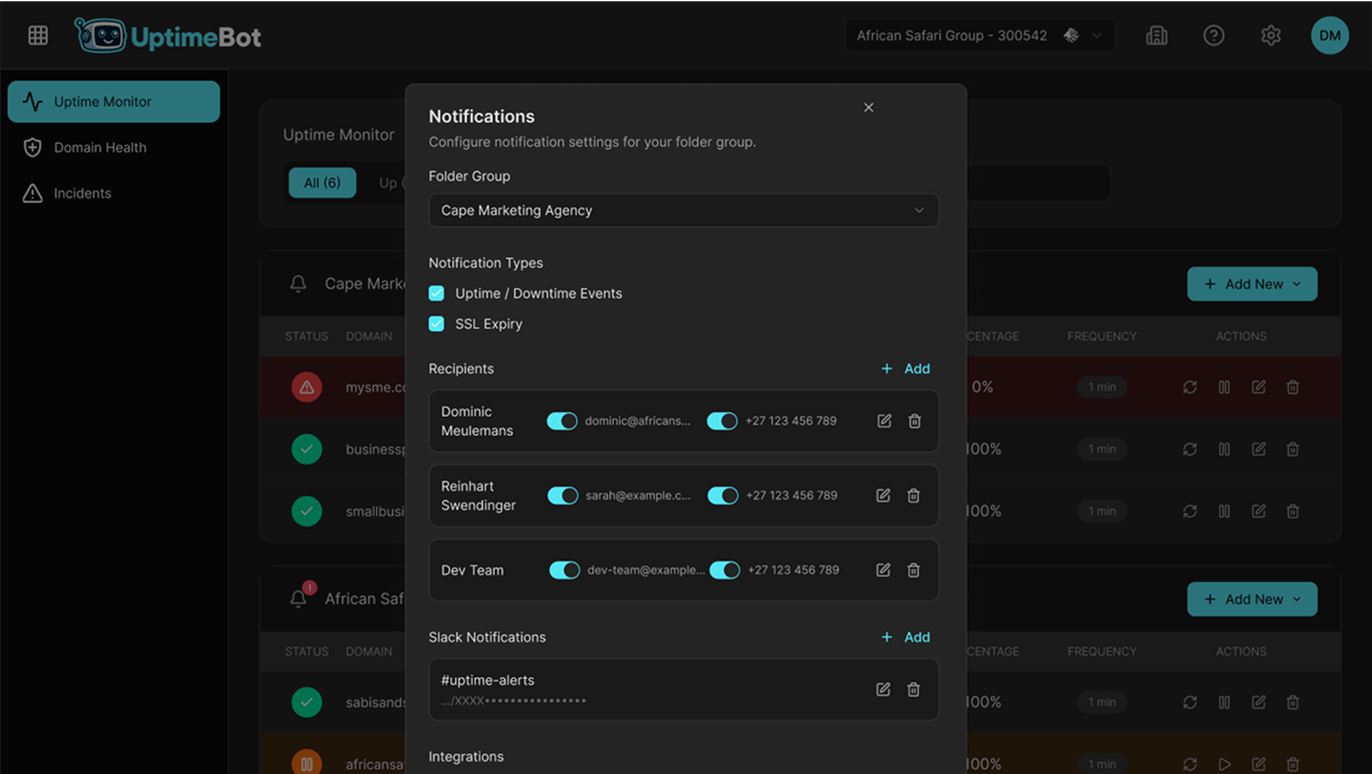
Task: Edit Dominic Meulemans recipient entry
Action: point(884,421)
